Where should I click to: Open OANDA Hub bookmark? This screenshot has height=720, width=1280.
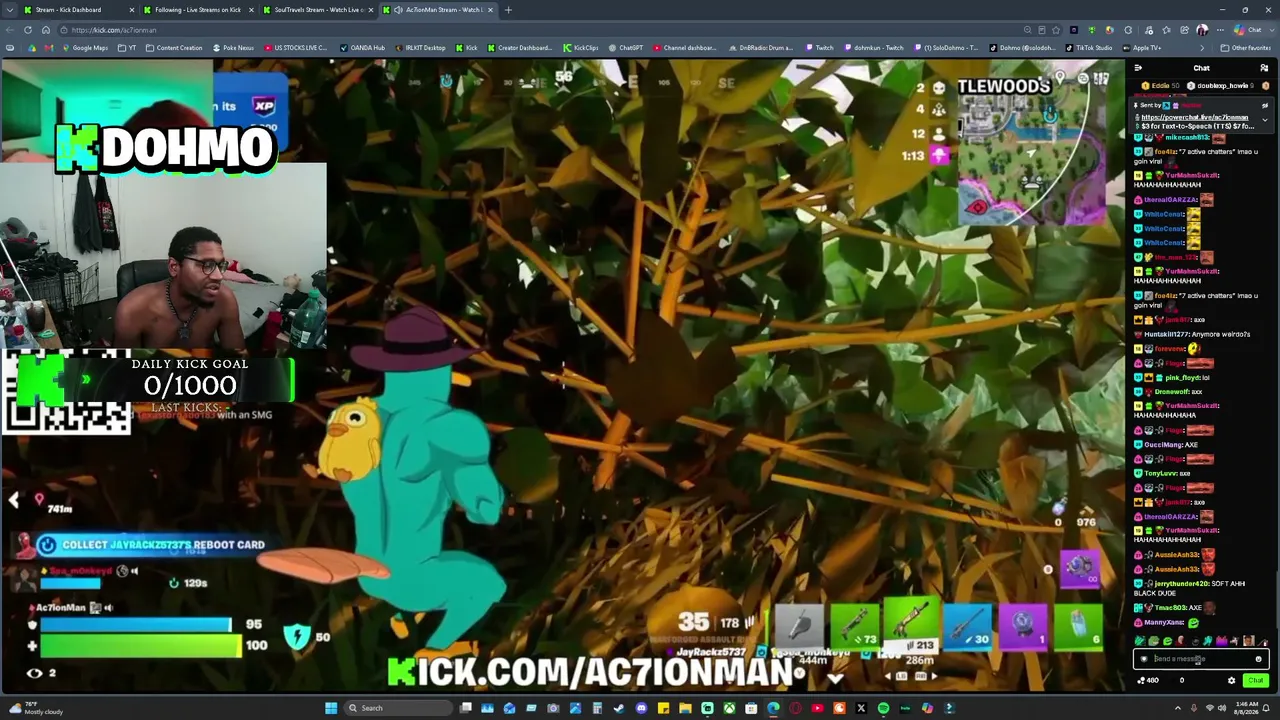[x=362, y=48]
